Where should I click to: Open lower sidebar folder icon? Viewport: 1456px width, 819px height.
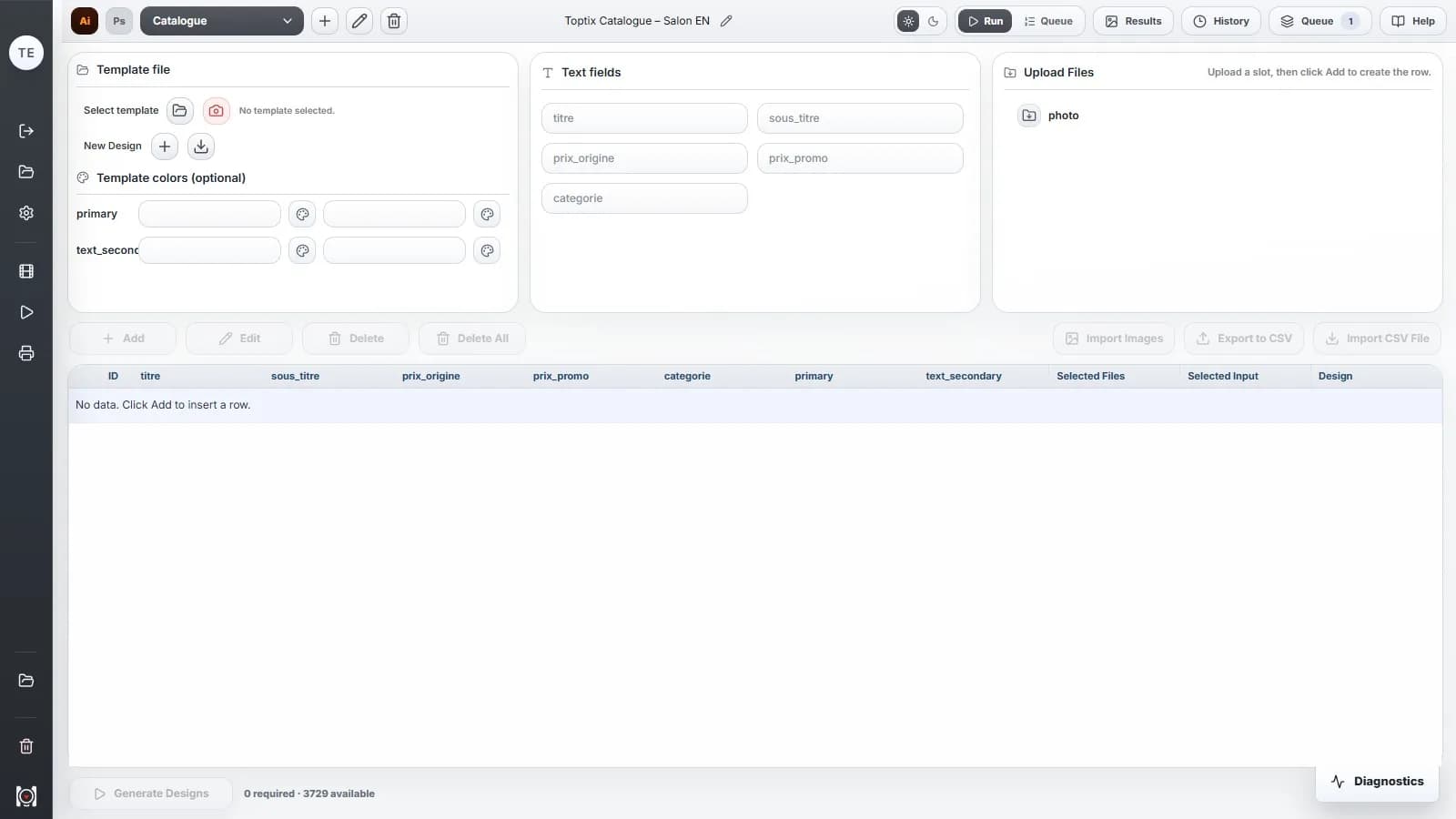click(26, 681)
